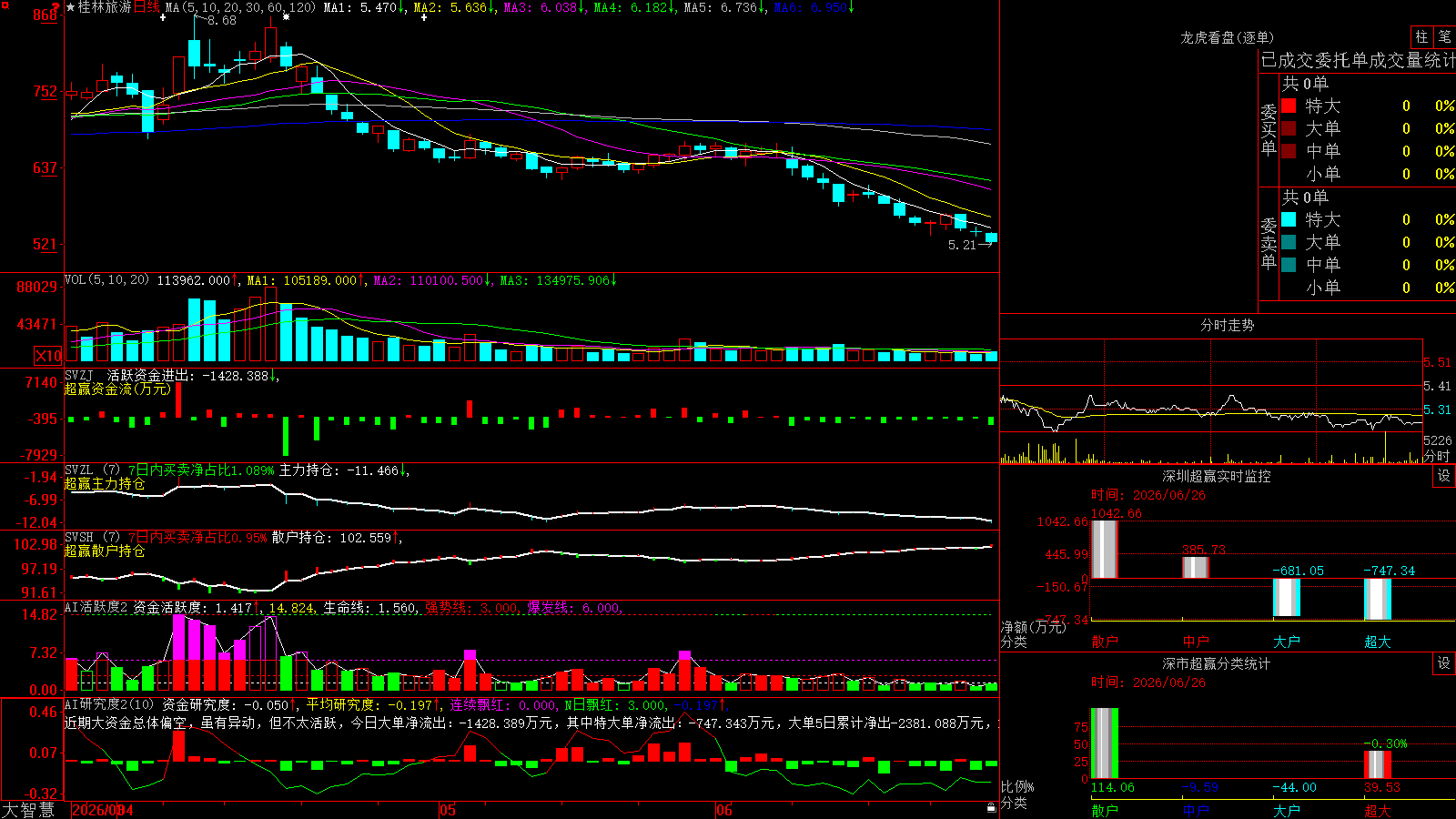Click the 深圳超赢实时监控 title
The height and width of the screenshot is (819, 1456).
coord(1216,476)
